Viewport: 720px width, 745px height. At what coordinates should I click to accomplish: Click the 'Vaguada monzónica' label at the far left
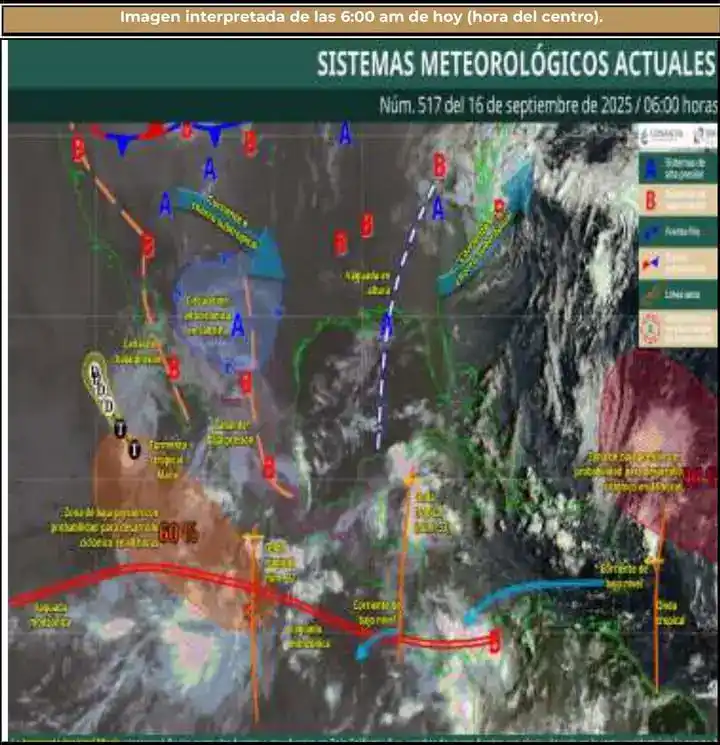coord(51,615)
